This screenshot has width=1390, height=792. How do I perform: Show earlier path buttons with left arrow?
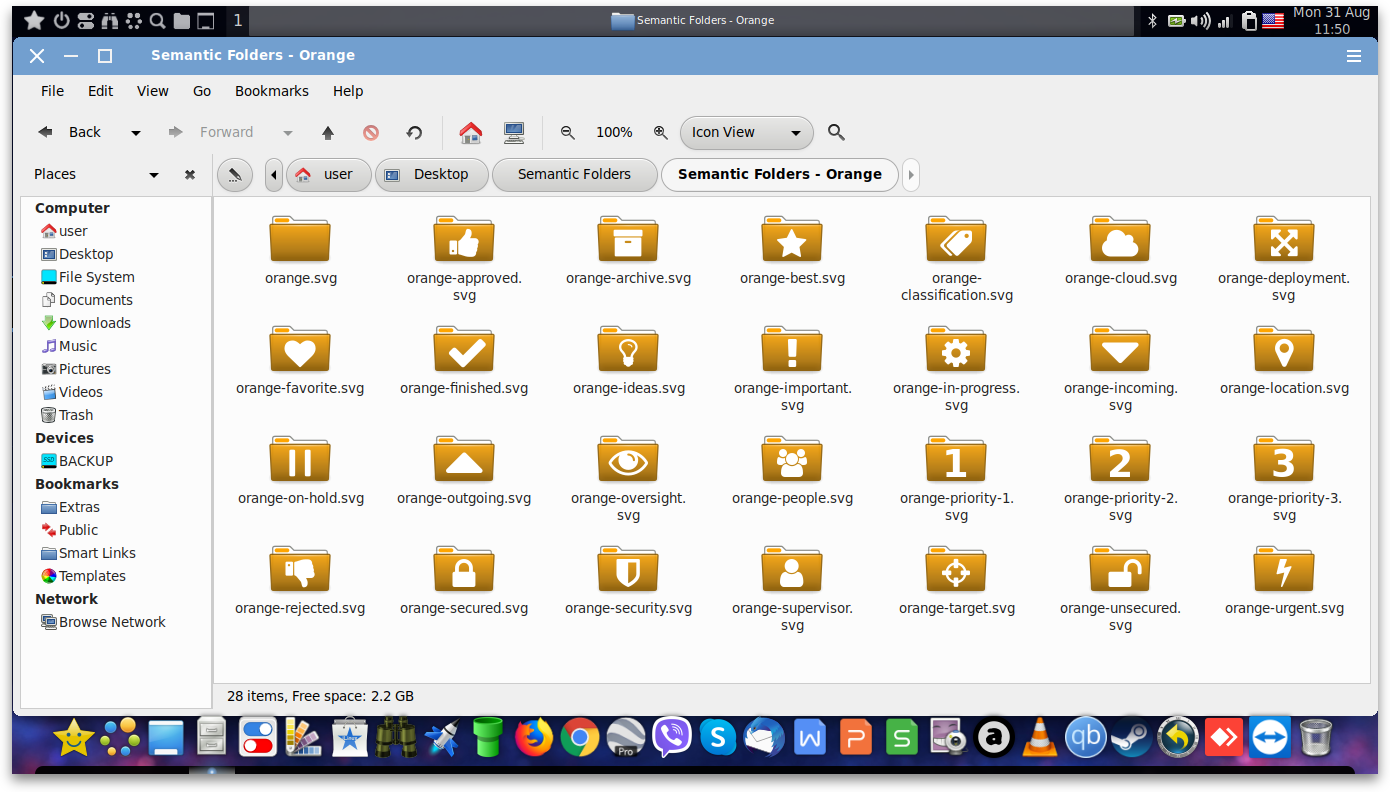click(274, 174)
